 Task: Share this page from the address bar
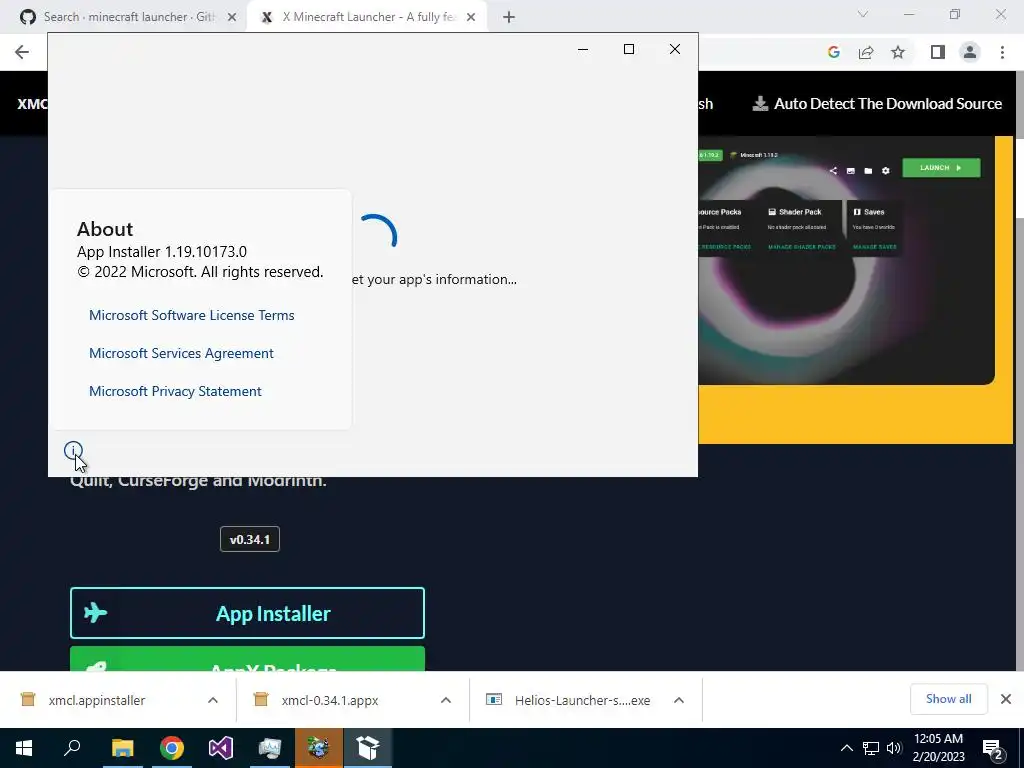click(x=866, y=52)
